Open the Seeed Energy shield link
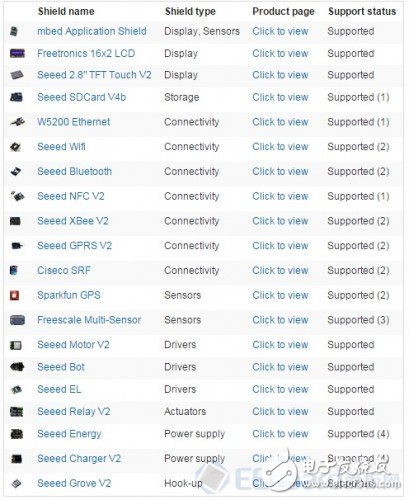The width and height of the screenshot is (409, 500). point(69,434)
